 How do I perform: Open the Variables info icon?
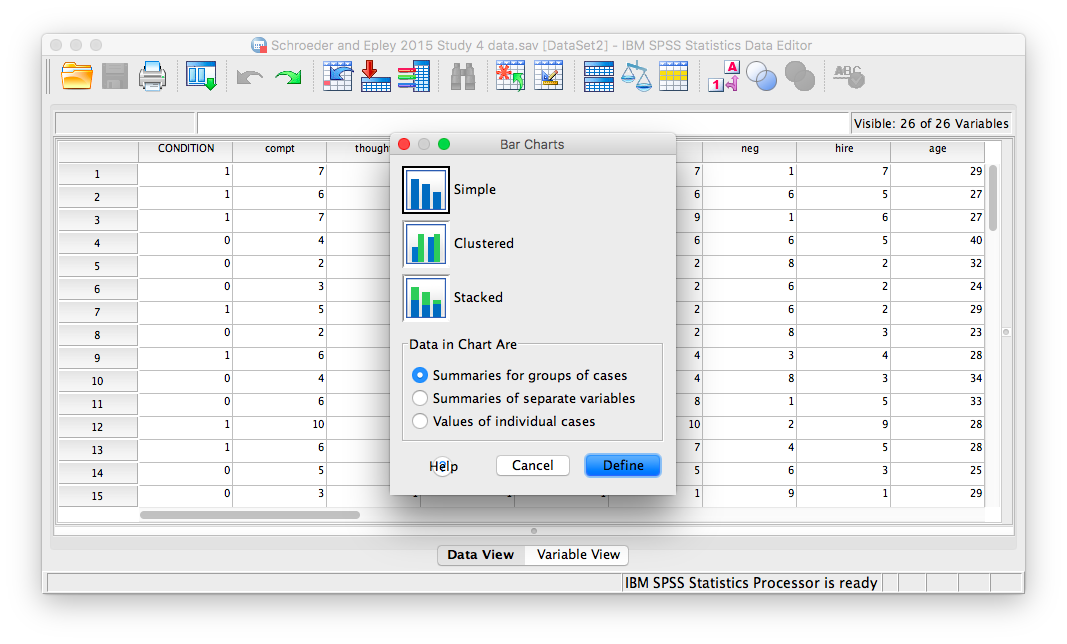[x=414, y=76]
